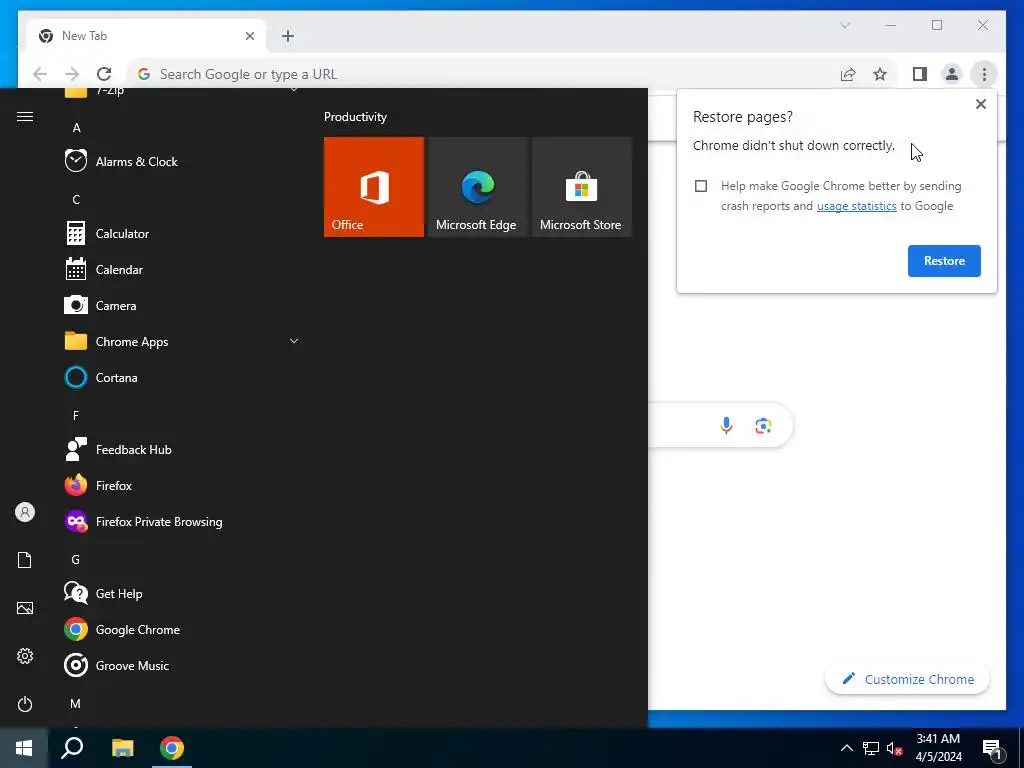Image resolution: width=1024 pixels, height=768 pixels.
Task: Start voice search with microphone icon
Action: (726, 426)
